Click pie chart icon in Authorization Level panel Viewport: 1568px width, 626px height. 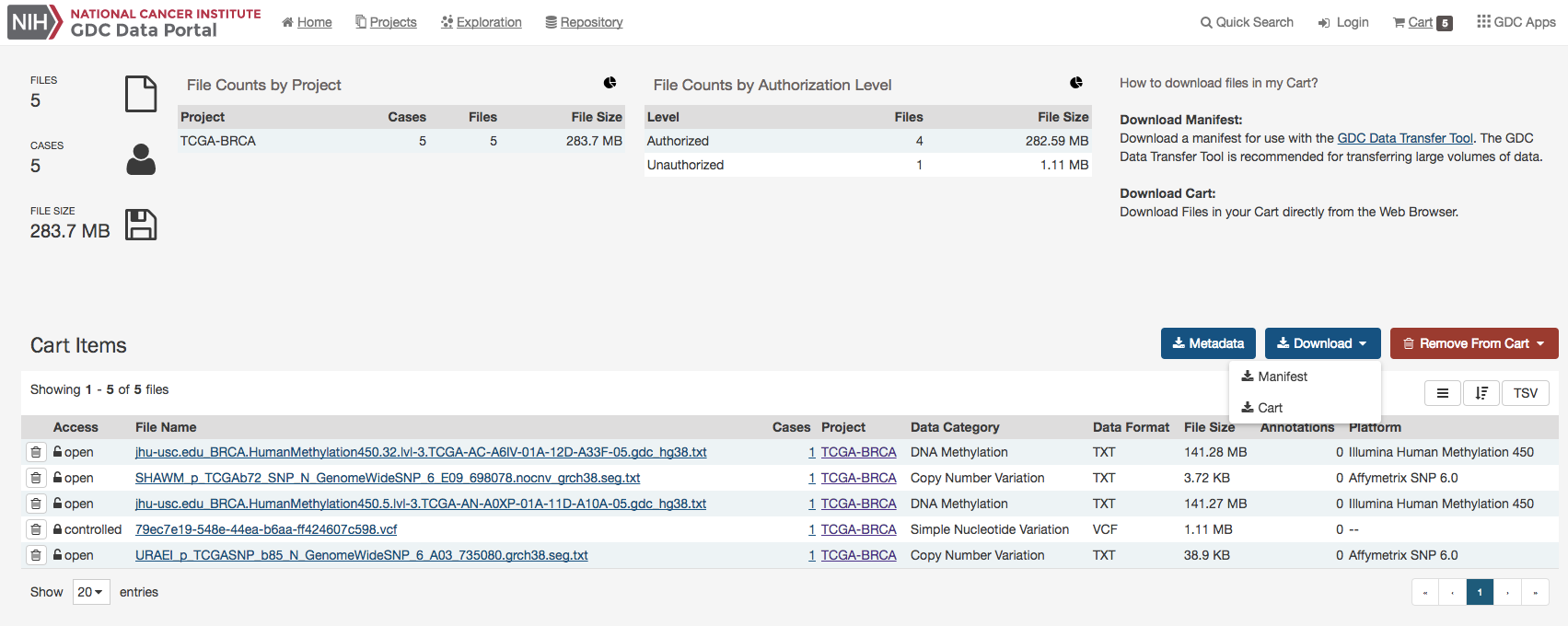(1076, 83)
